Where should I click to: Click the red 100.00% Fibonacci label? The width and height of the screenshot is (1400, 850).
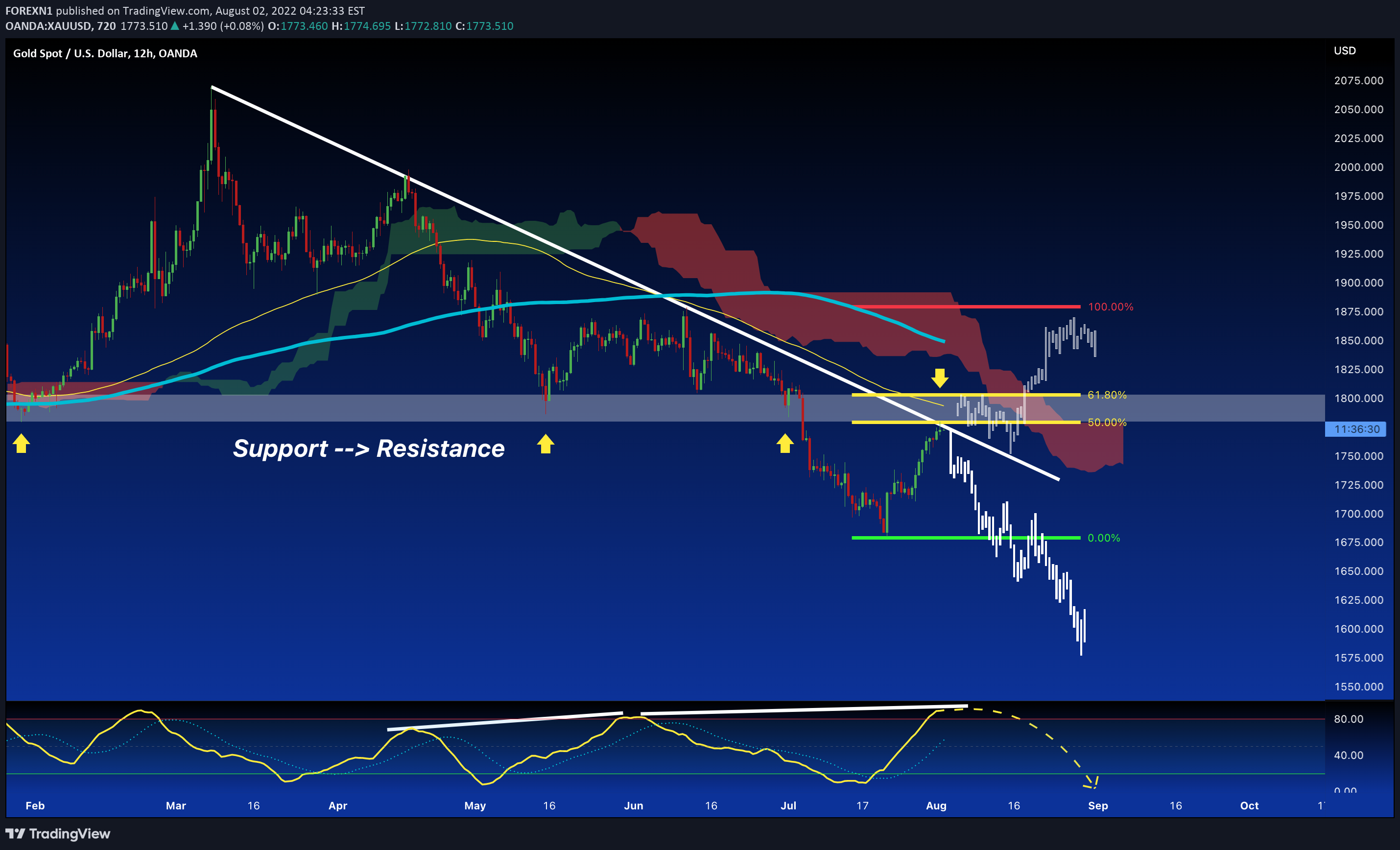coord(1110,307)
